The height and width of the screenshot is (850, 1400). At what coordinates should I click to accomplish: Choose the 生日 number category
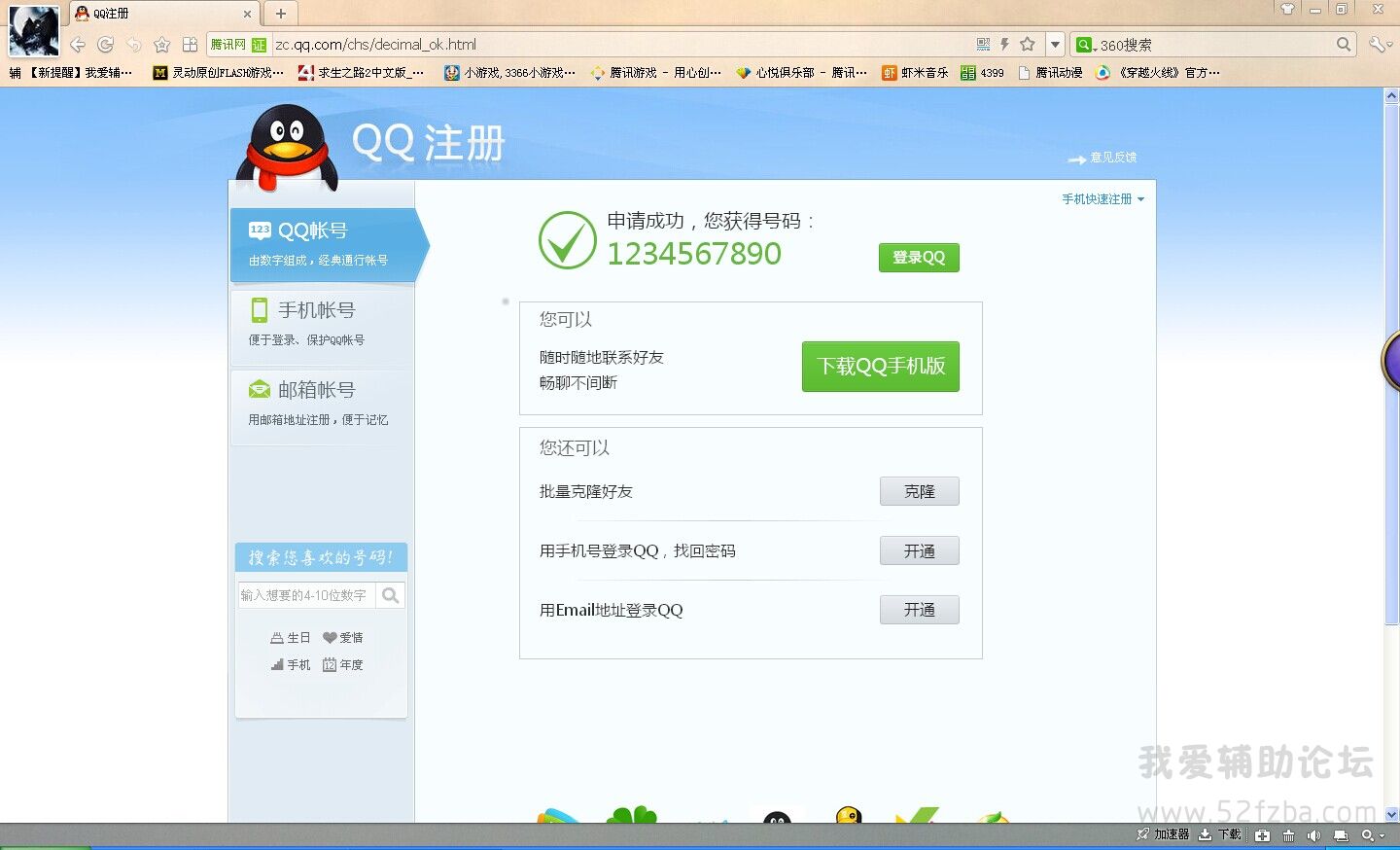coord(291,638)
